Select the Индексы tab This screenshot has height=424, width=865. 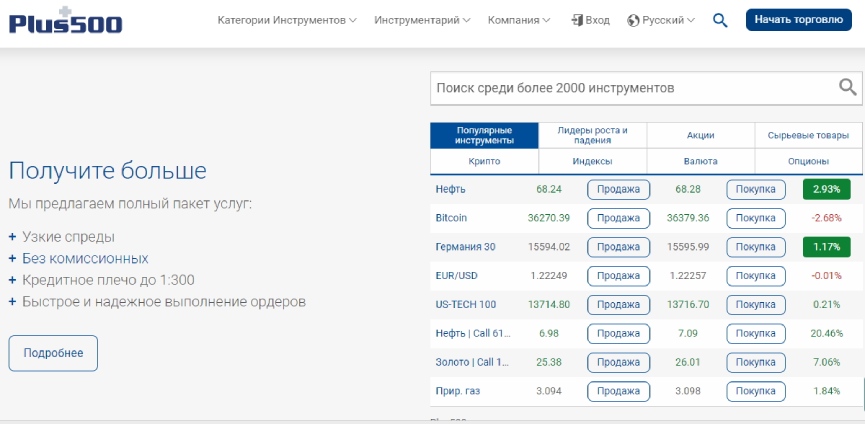click(x=592, y=161)
